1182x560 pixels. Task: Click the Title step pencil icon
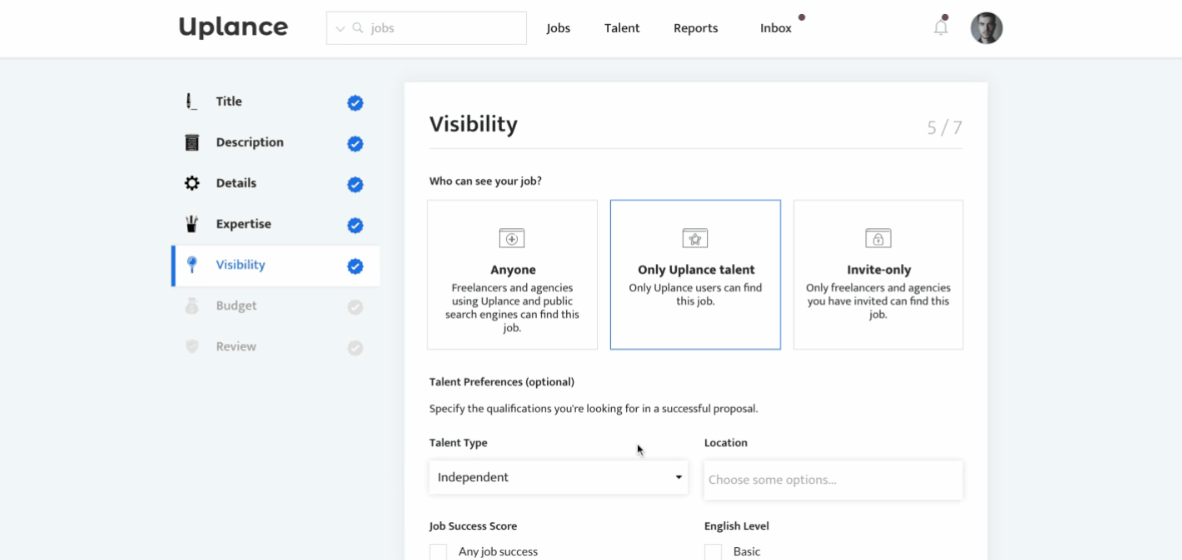191,102
